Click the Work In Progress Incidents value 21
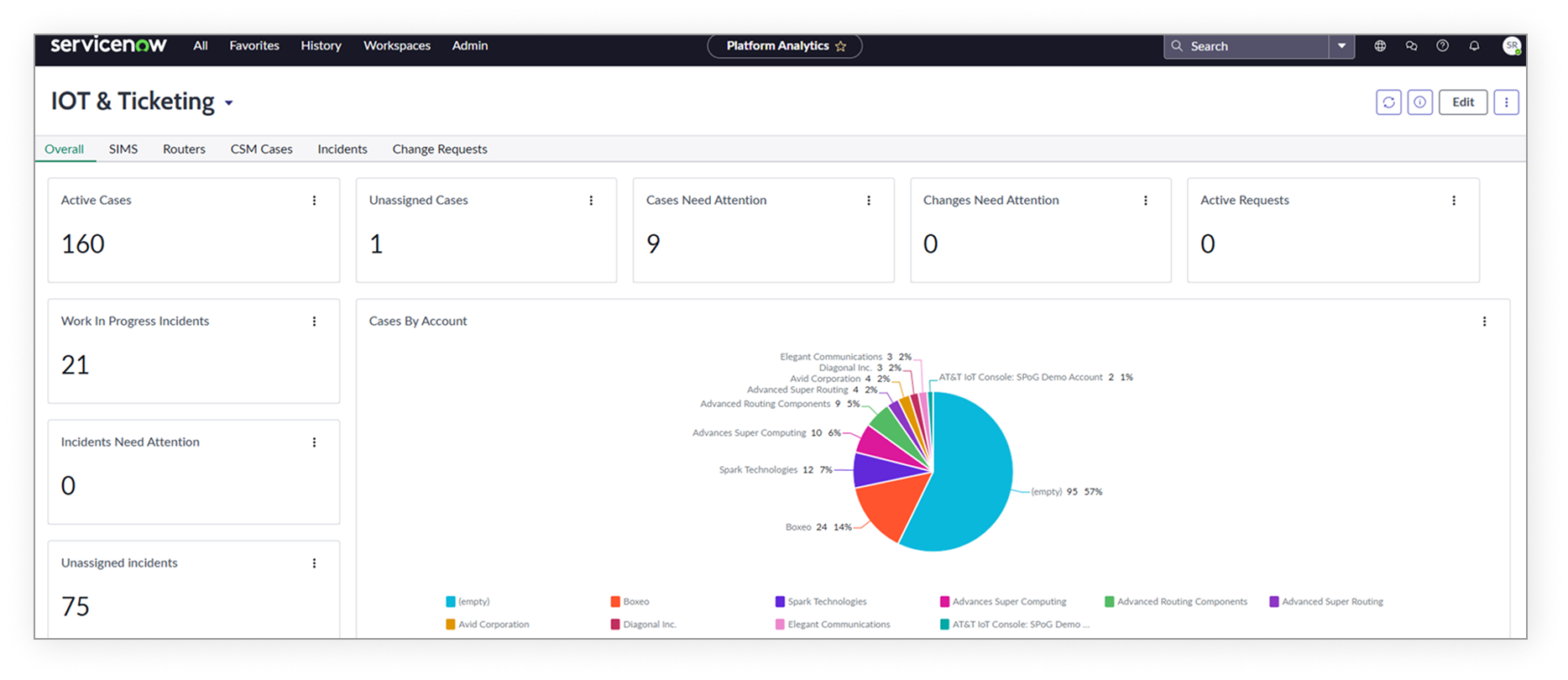The width and height of the screenshot is (1568, 680). (76, 365)
